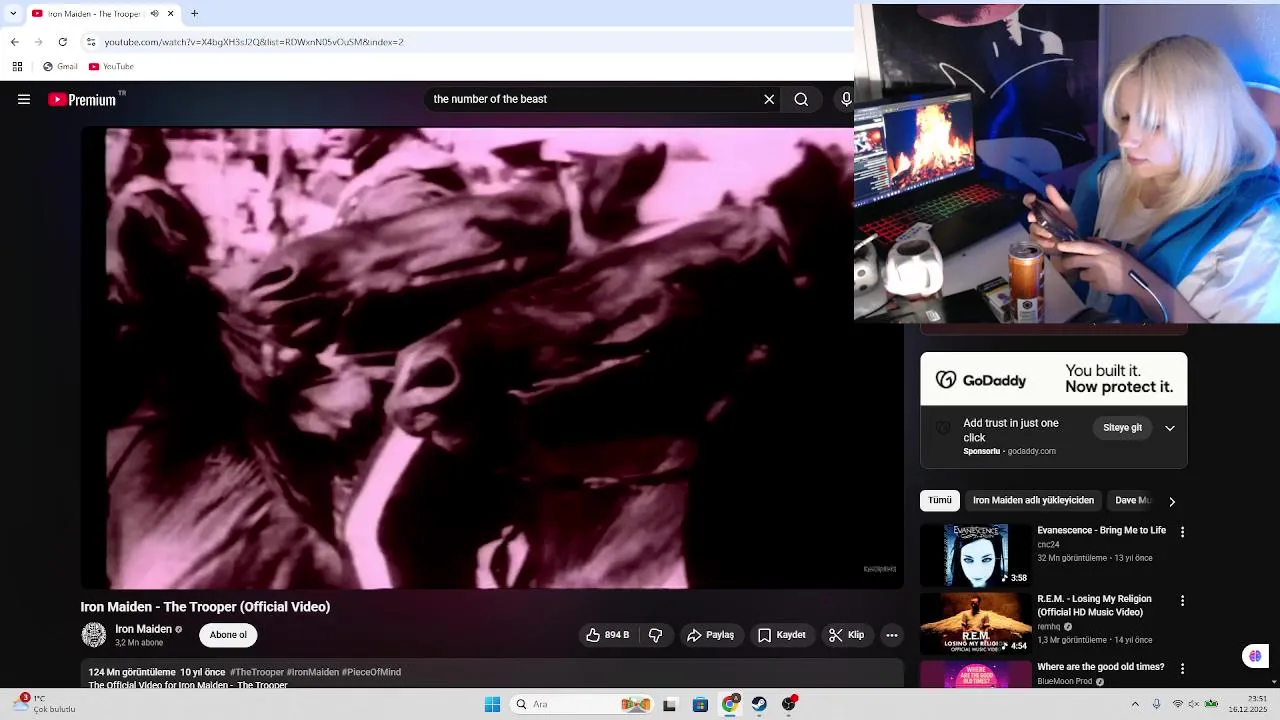Open #IronMaiden hashtag link

click(313, 673)
